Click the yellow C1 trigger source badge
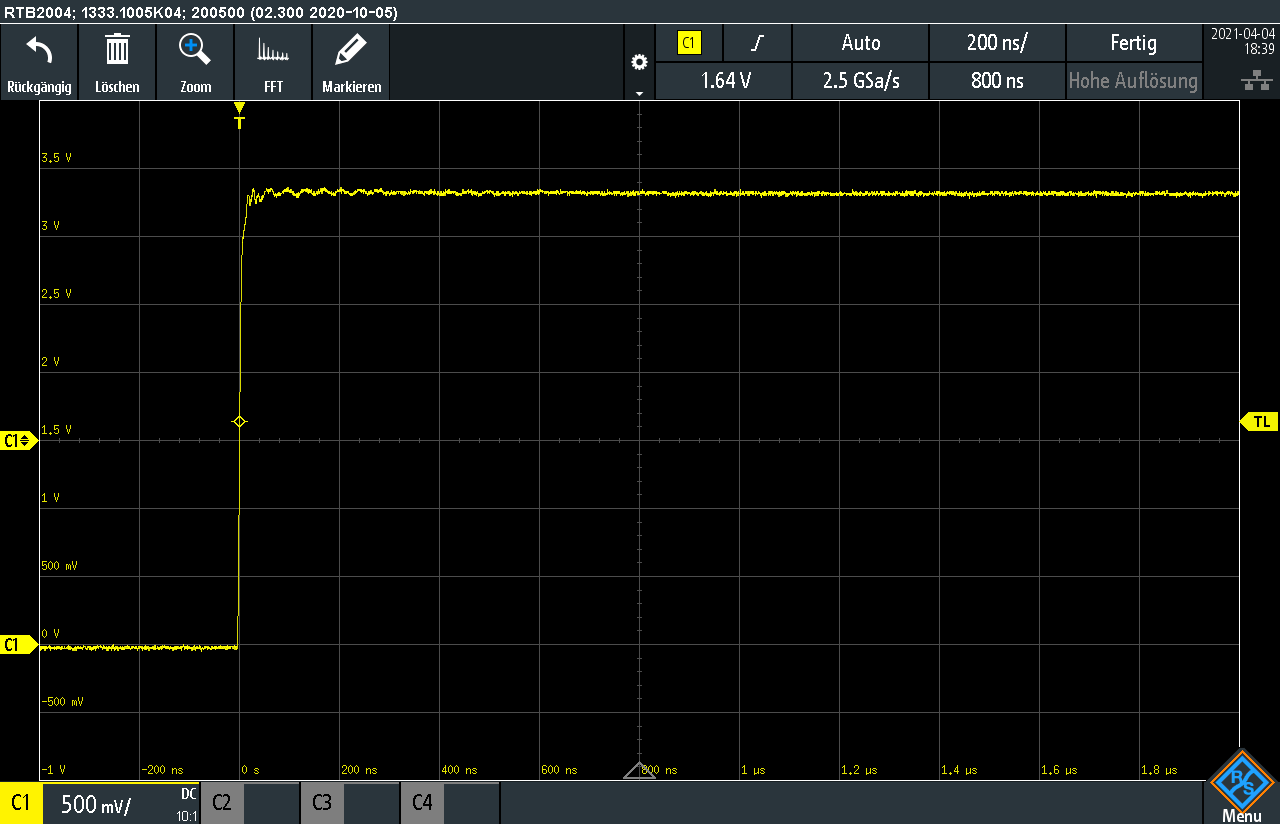Screen dimensions: 1280x824 click(689, 43)
